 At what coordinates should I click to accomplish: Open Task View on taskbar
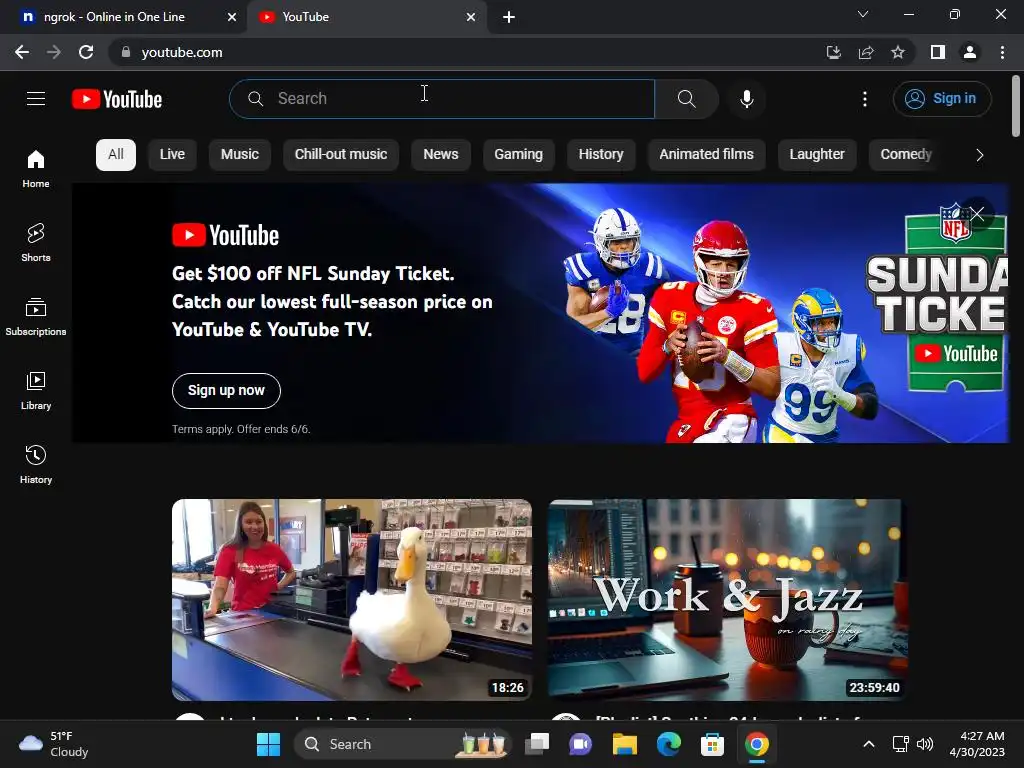537,744
